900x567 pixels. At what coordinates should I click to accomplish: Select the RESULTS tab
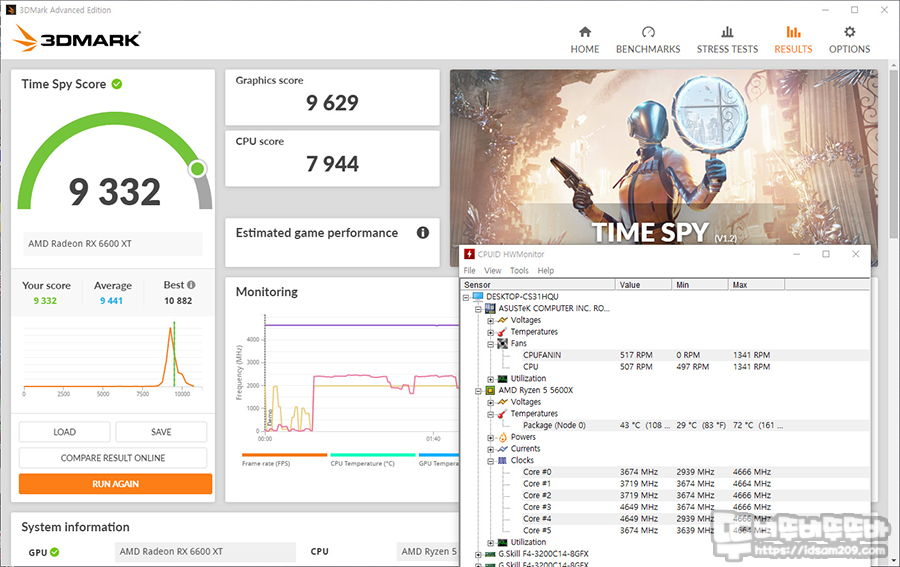pyautogui.click(x=793, y=40)
